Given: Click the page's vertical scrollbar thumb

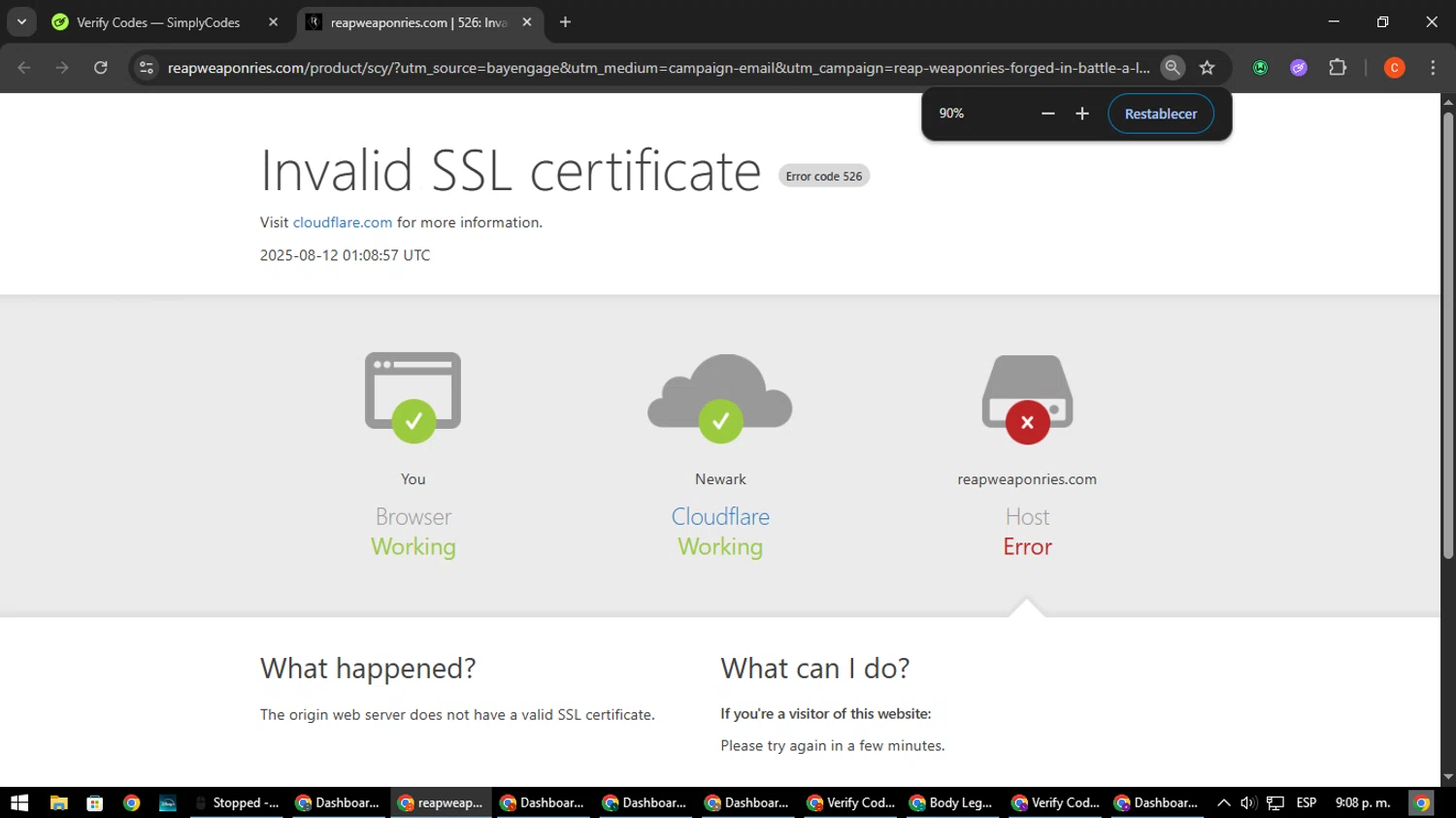Looking at the screenshot, I should coord(1448,335).
